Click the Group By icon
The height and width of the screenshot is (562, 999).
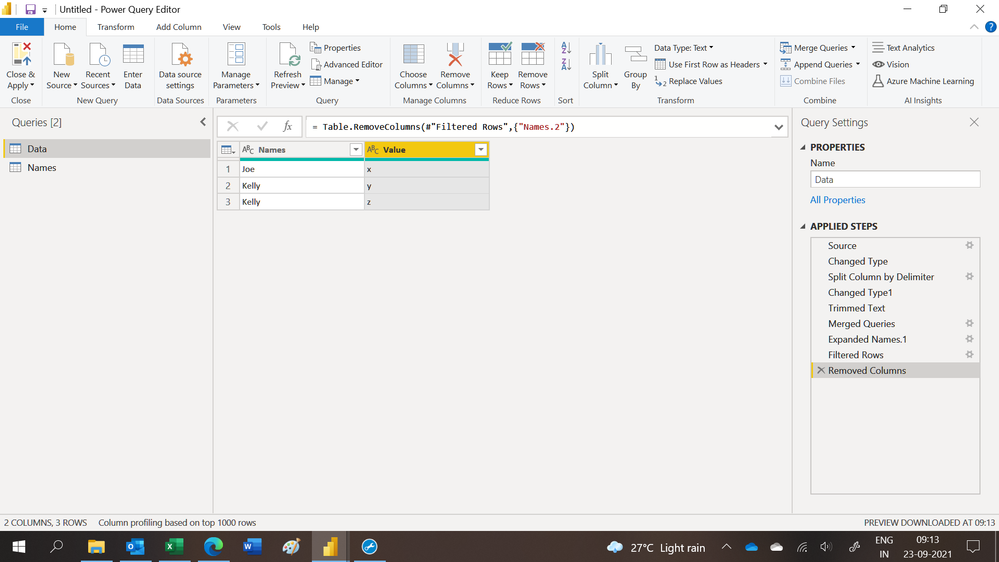click(x=635, y=55)
